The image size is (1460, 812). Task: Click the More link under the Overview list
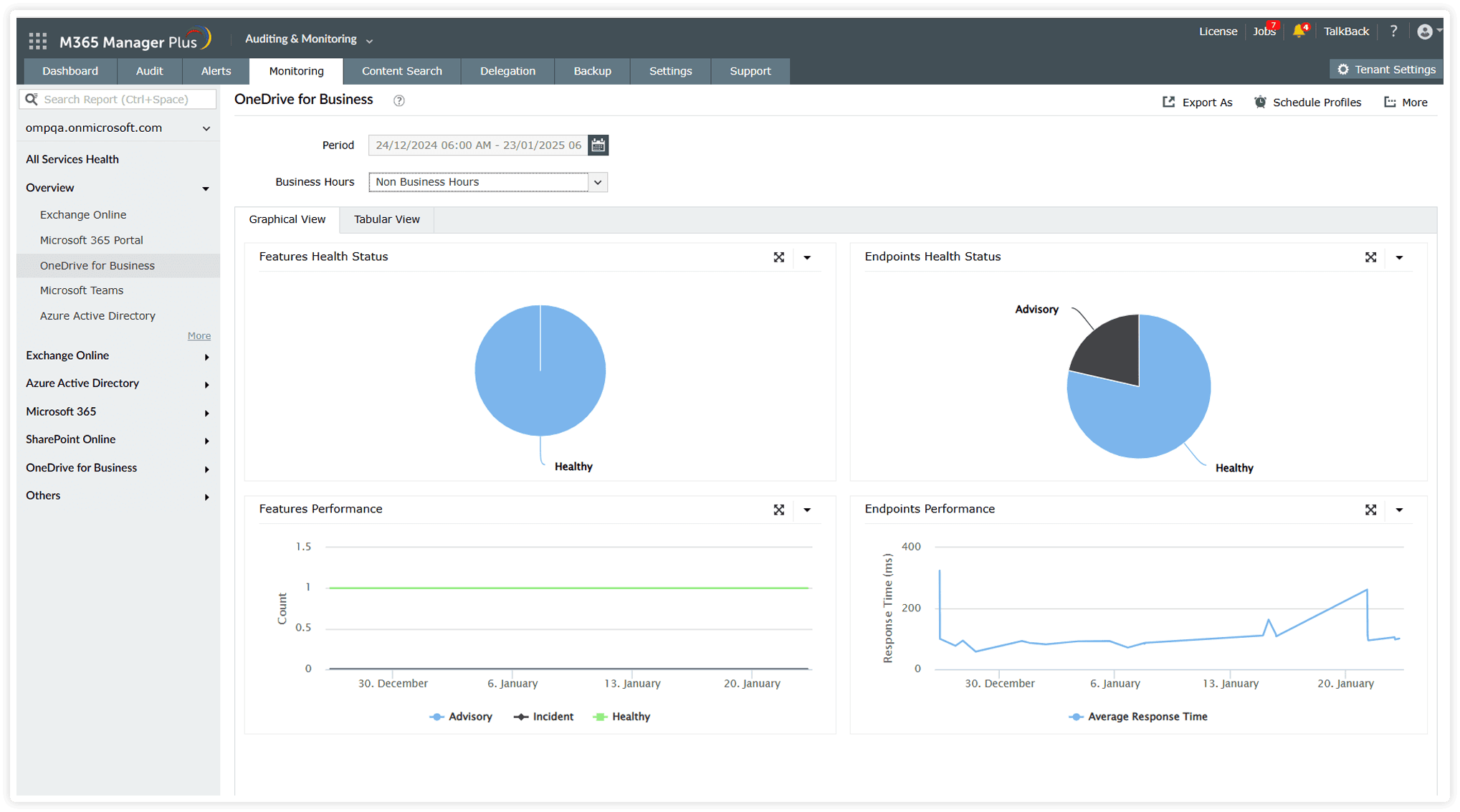pyautogui.click(x=199, y=335)
